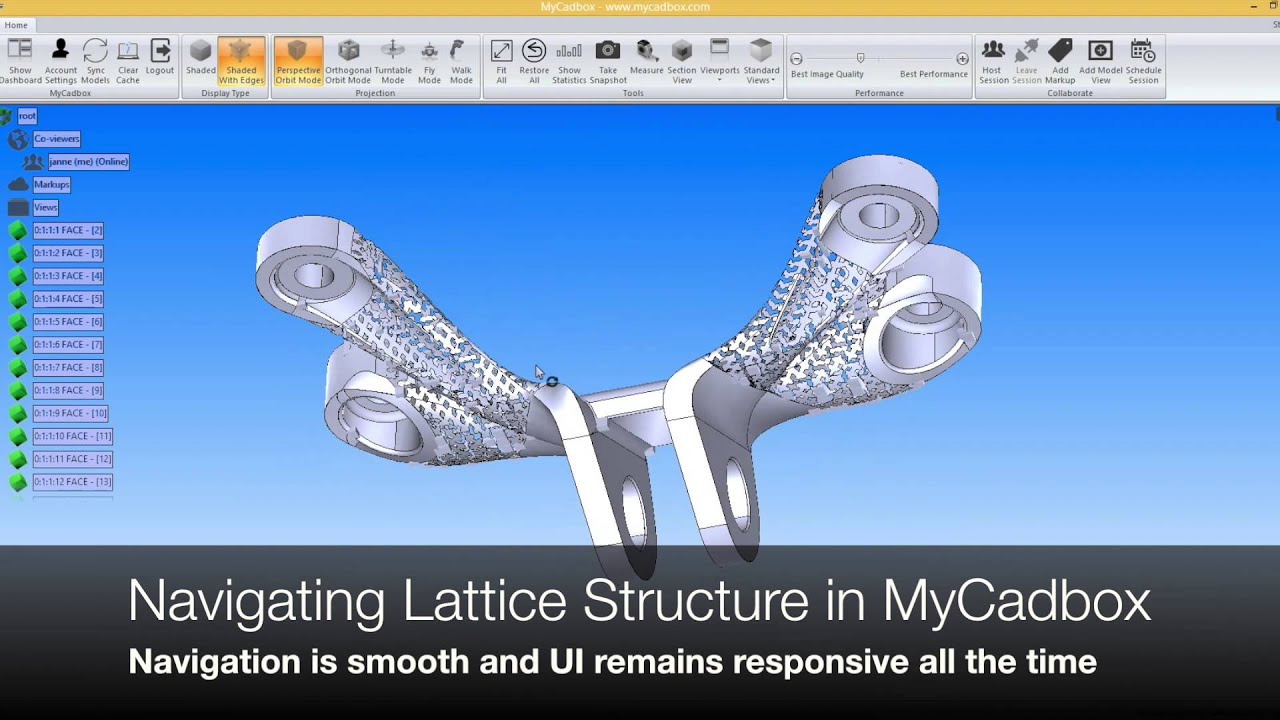Click green cube icon of FACE - [10]
Screen dimensions: 1280x720
click(x=18, y=414)
